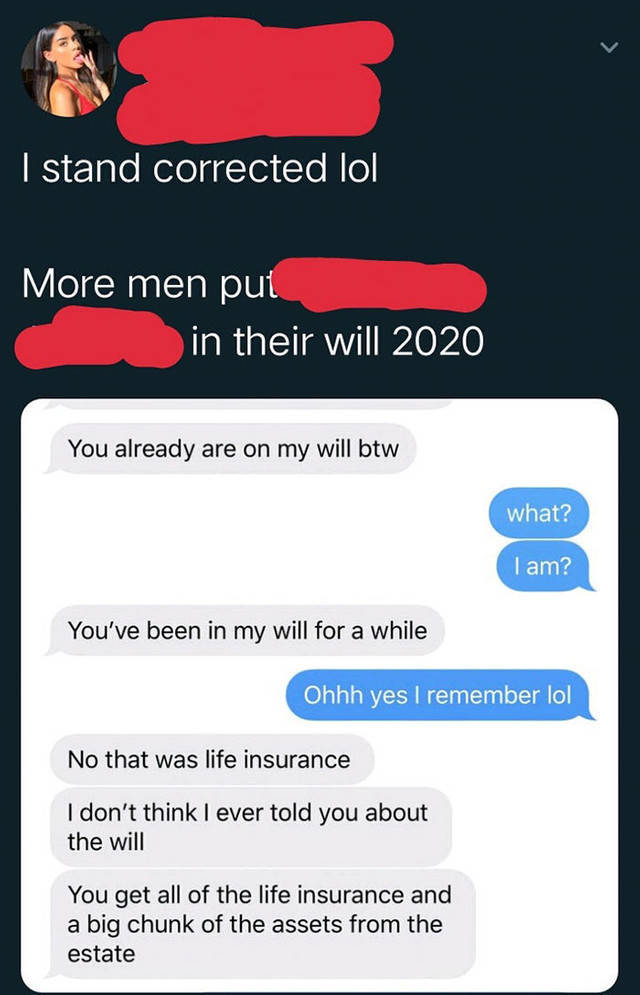Tap 'You've been in my will for a while' message
Image resolution: width=640 pixels, height=995 pixels.
[x=246, y=631]
